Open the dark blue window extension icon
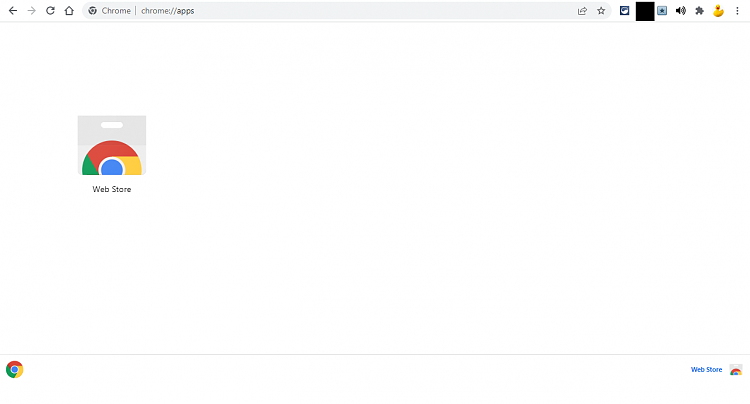The image size is (750, 404). click(x=625, y=11)
